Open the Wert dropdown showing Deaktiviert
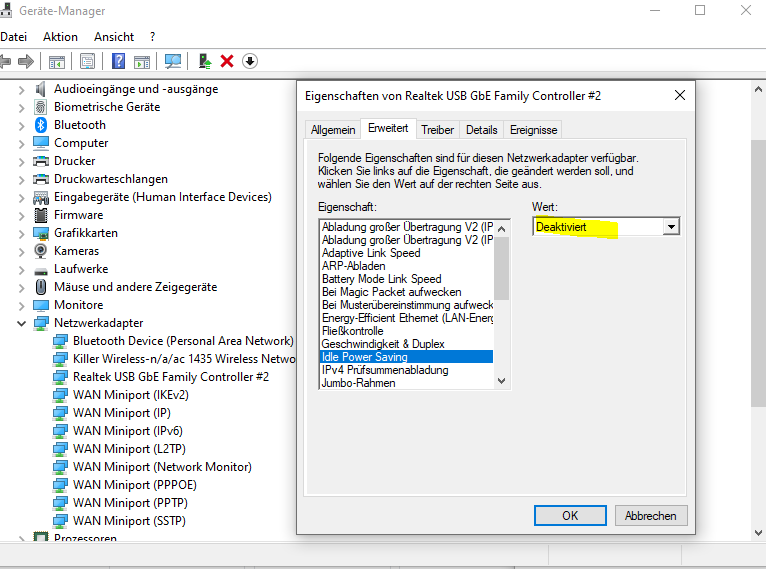Image resolution: width=768 pixels, height=571 pixels. (671, 227)
